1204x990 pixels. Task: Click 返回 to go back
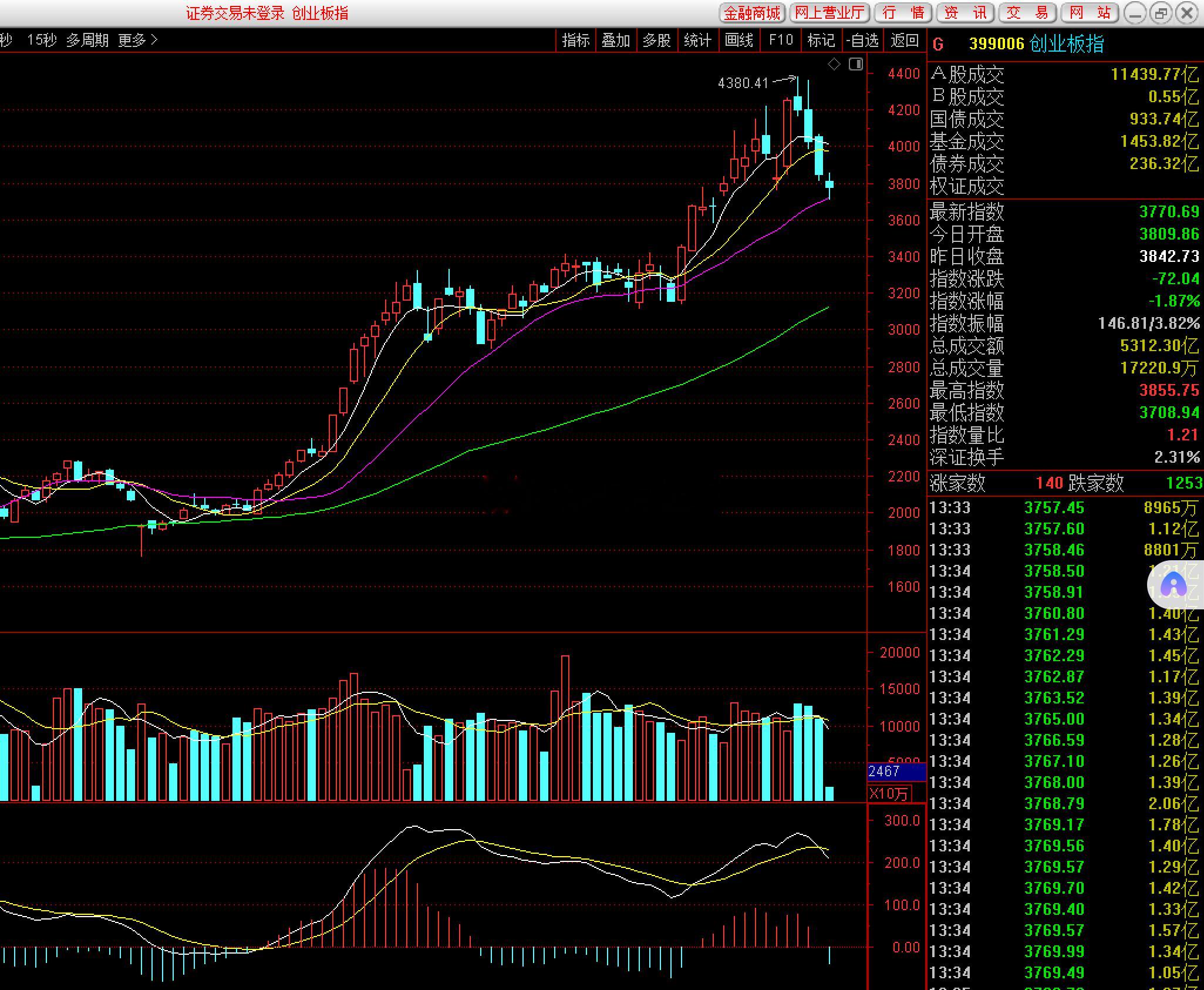(904, 41)
